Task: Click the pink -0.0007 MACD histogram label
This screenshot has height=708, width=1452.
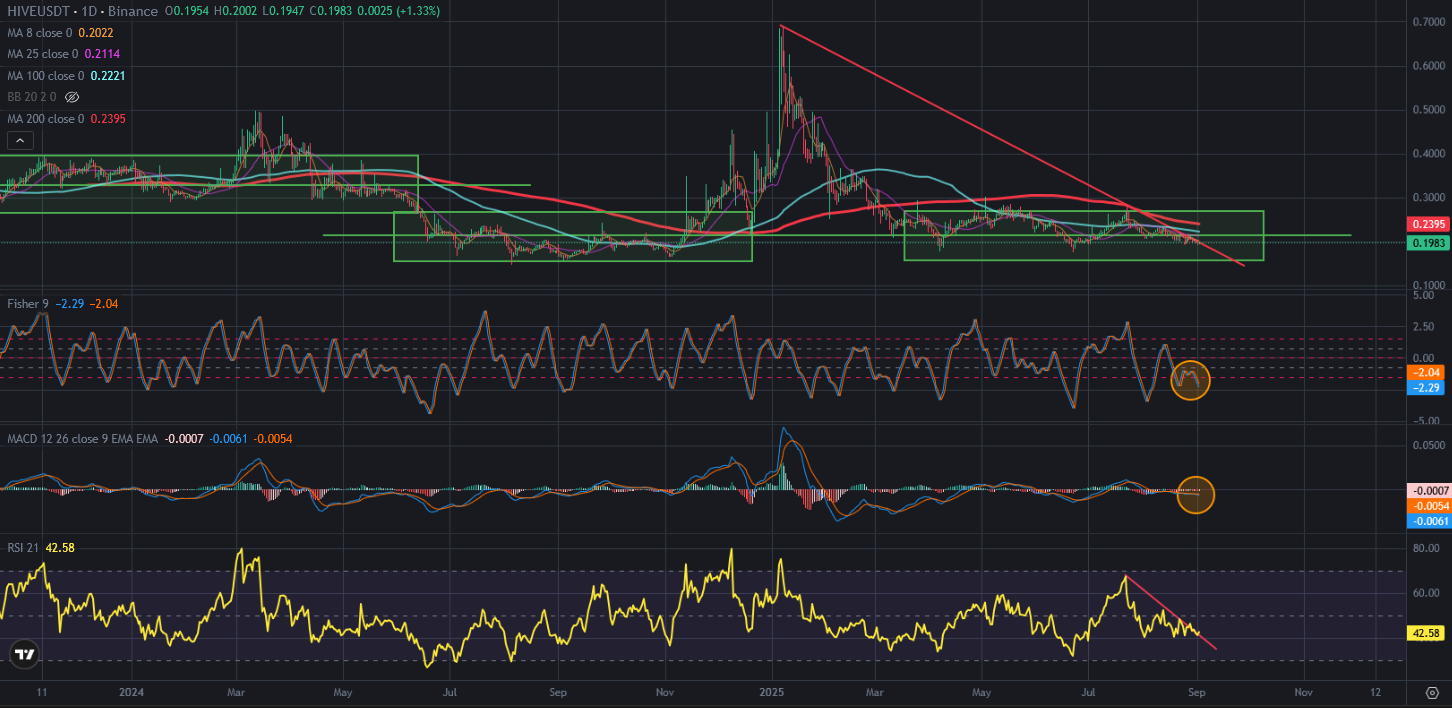Action: click(1427, 491)
